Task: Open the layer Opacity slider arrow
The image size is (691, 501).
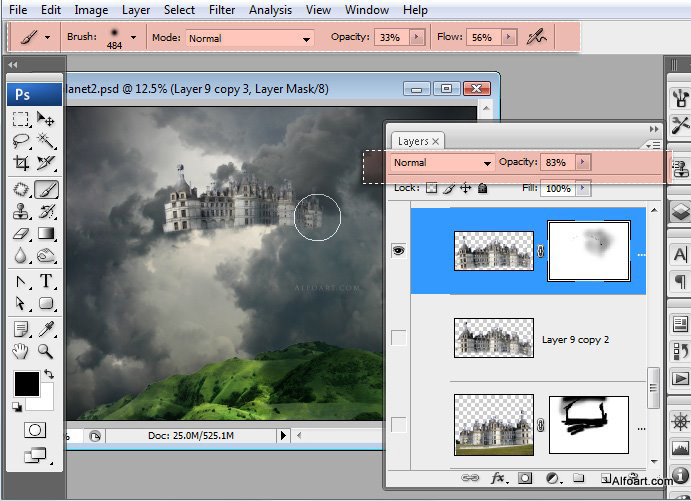Action: [583, 162]
